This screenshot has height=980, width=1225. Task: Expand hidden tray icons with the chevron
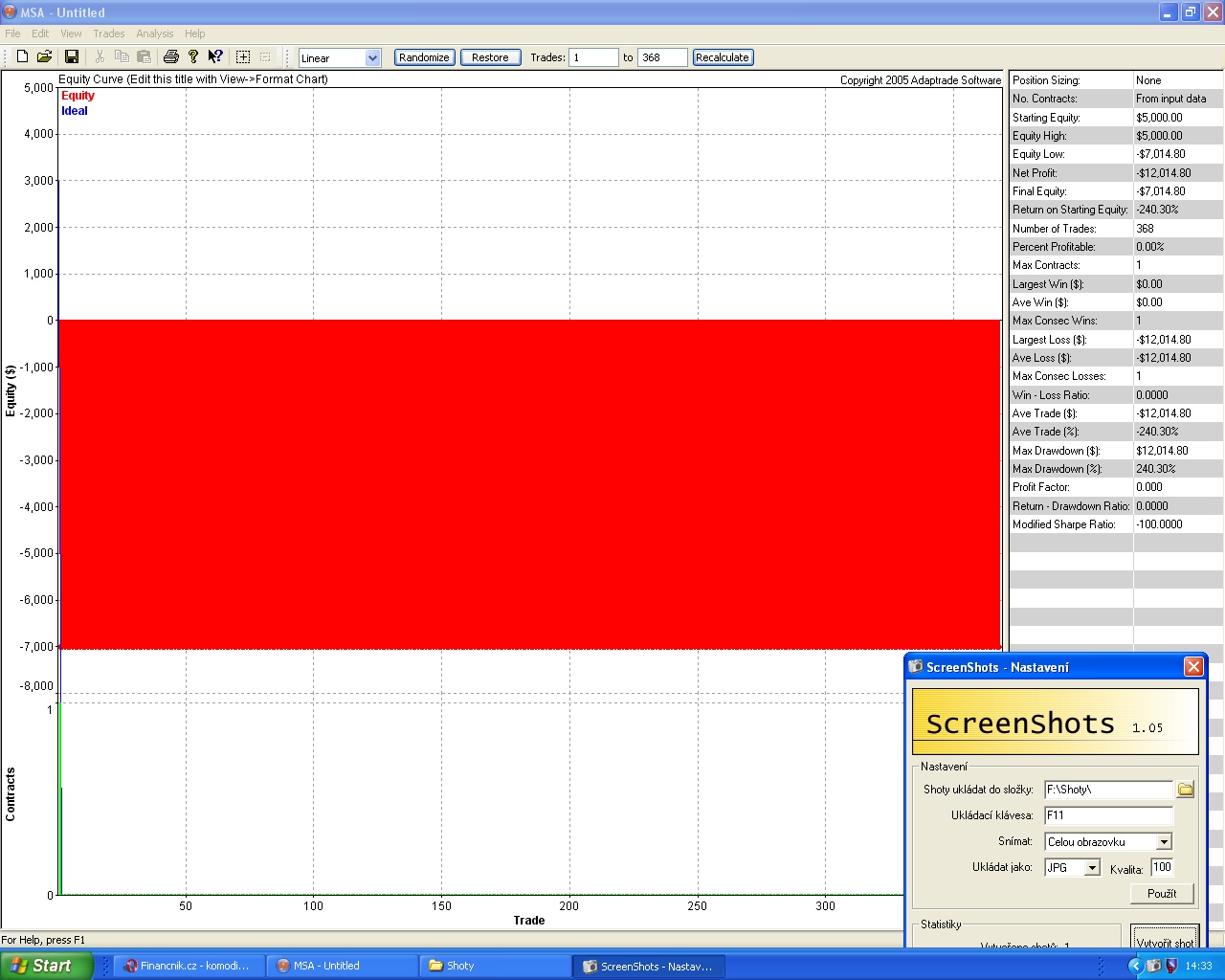(1136, 966)
